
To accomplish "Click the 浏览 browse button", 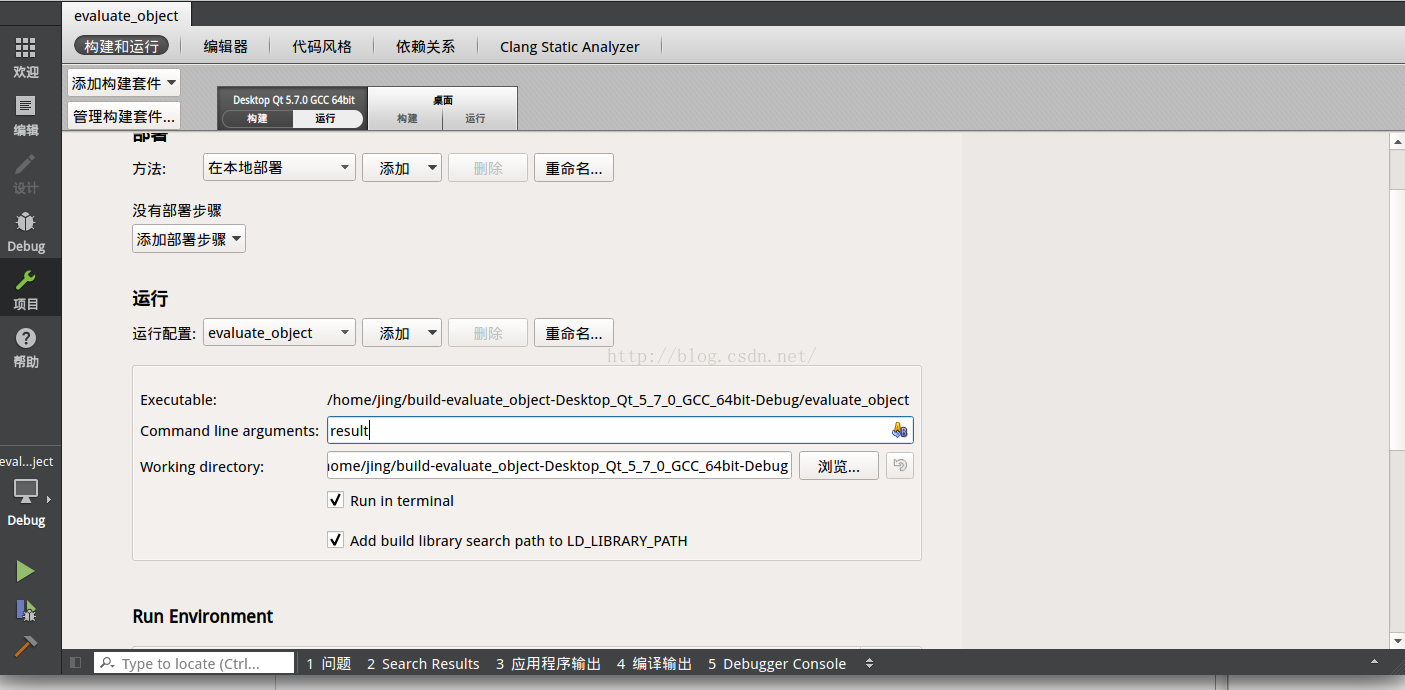I will (x=839, y=466).
